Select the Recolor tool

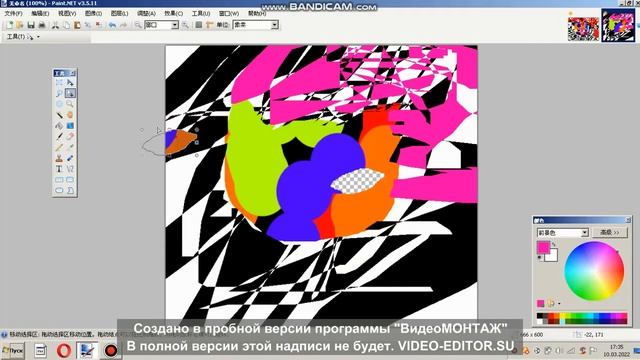pos(70,158)
